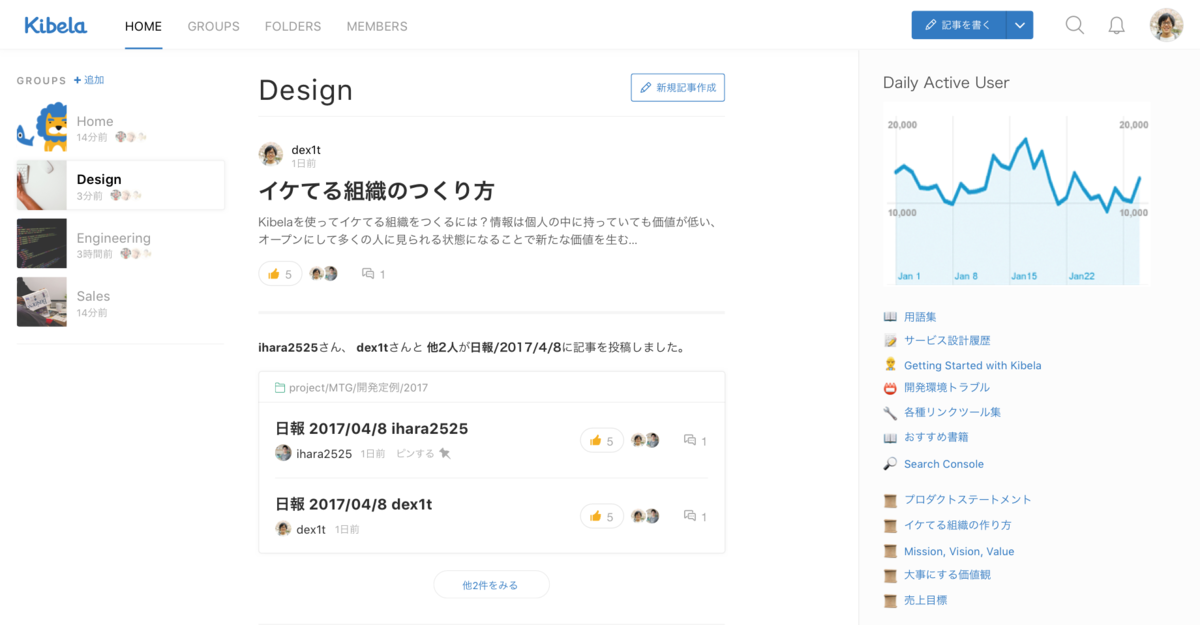Viewport: 1200px width, 625px height.
Task: Click the magnifier icon beside Search Console
Action: pos(890,464)
